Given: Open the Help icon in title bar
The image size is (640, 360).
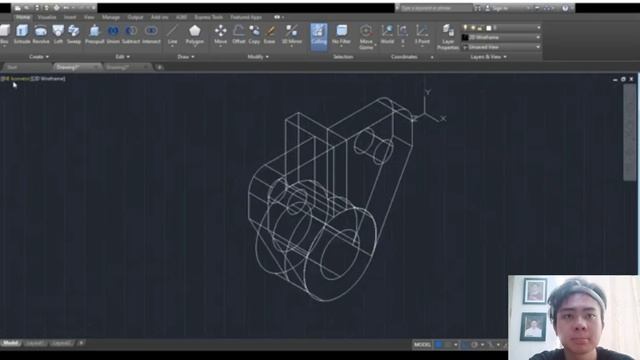Looking at the screenshot, I should 565,8.
